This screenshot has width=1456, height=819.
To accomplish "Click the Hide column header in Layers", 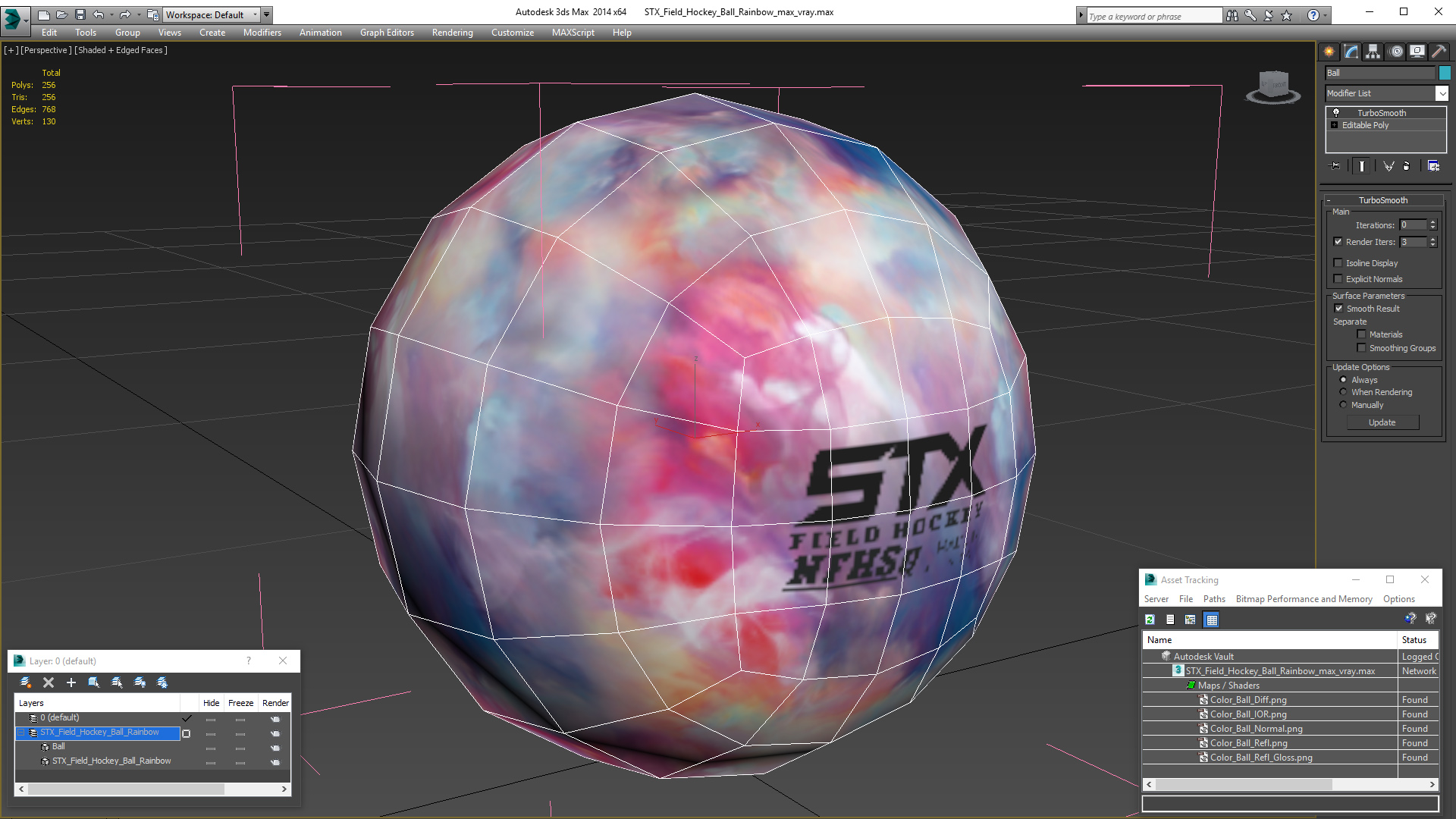I will pyautogui.click(x=212, y=703).
